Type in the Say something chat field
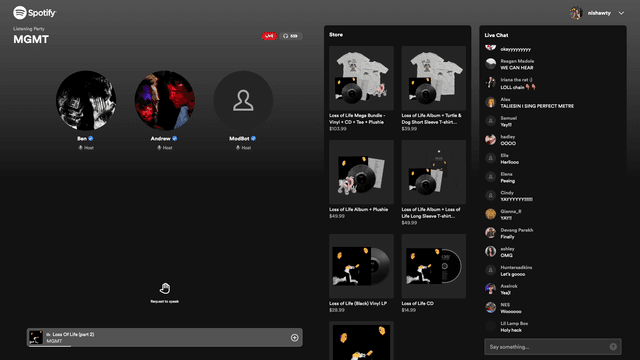This screenshot has height=360, width=640. (553, 347)
